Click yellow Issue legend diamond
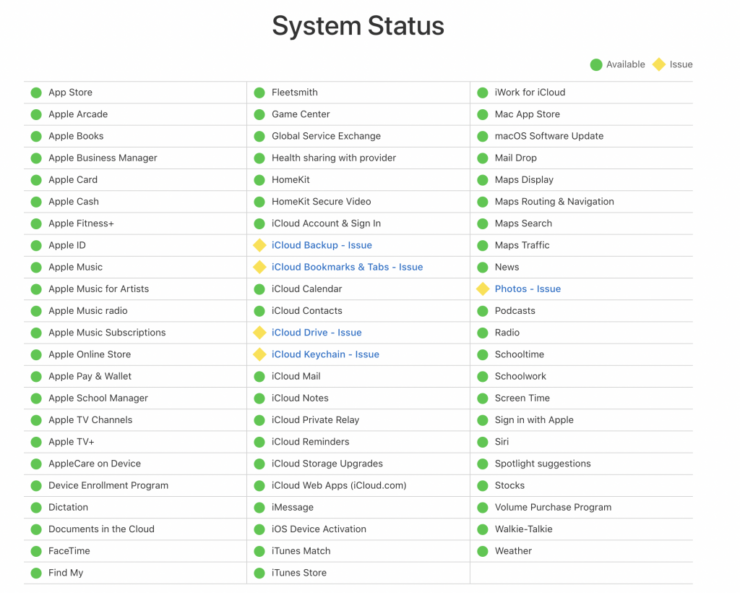 click(658, 65)
